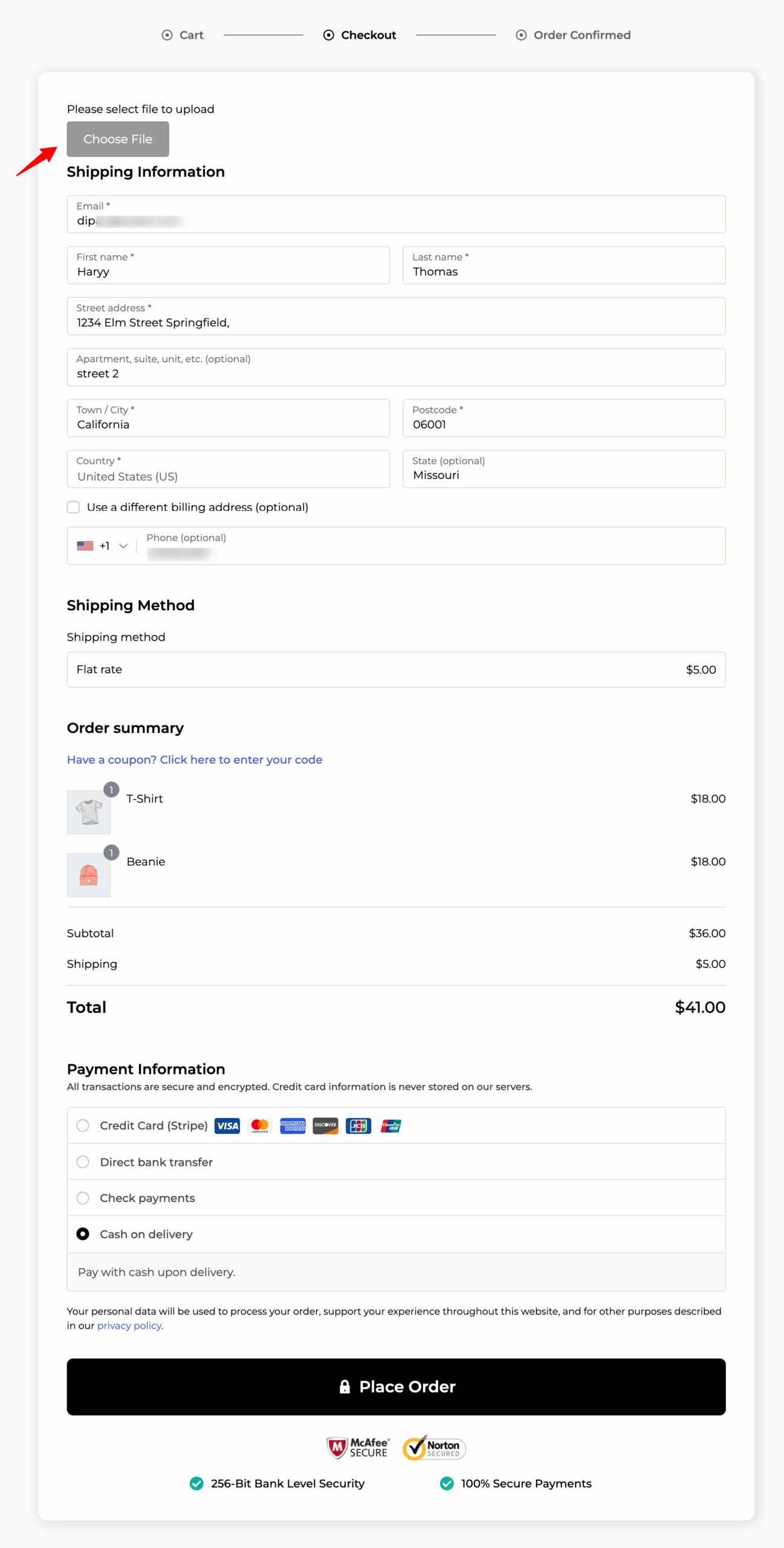Enable different billing address checkbox

(73, 507)
